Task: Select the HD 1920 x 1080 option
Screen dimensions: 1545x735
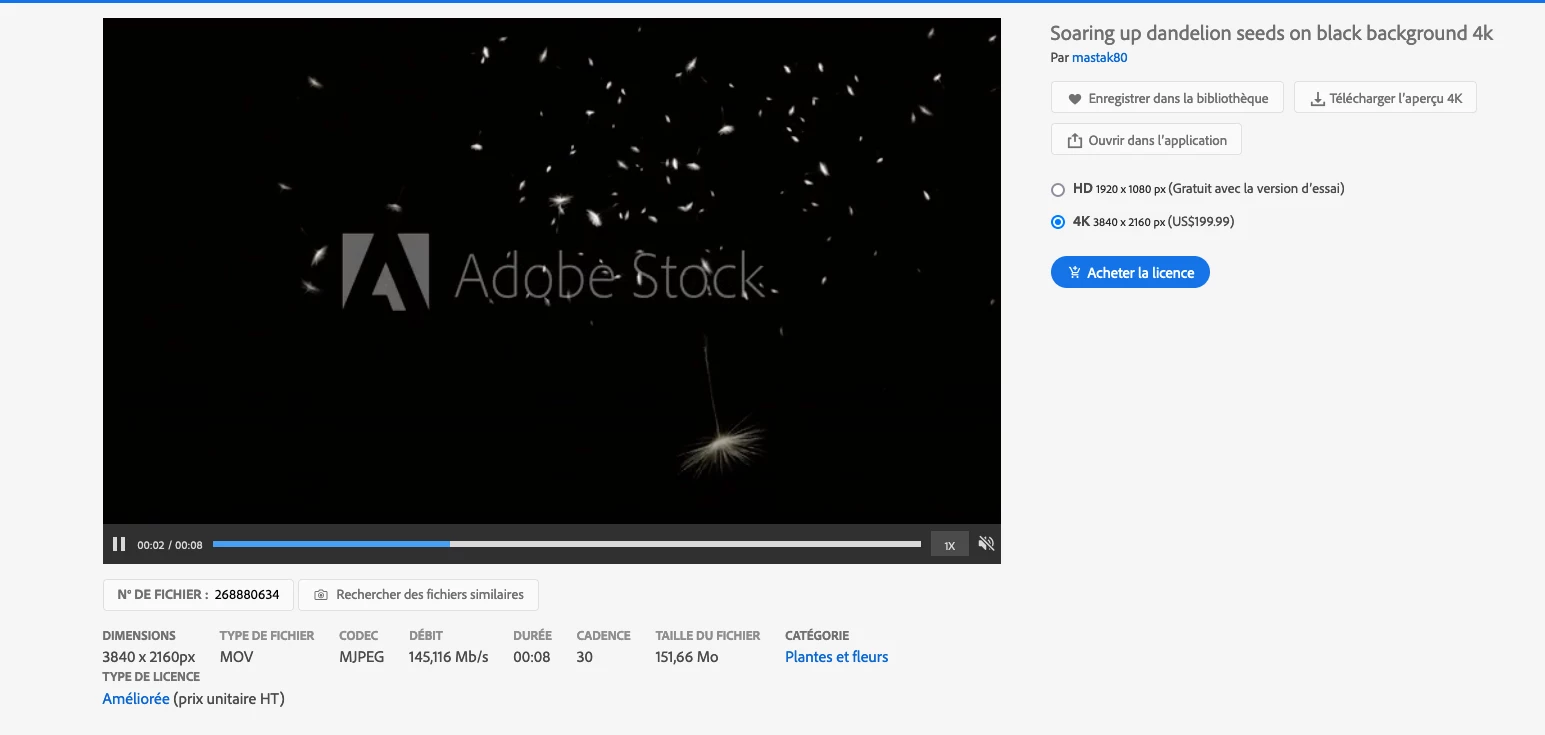Action: tap(1058, 189)
